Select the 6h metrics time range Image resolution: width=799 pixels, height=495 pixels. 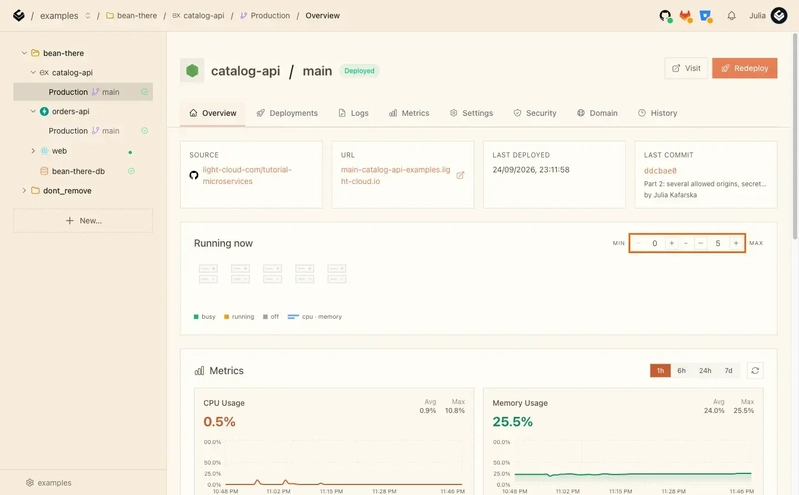[681, 371]
